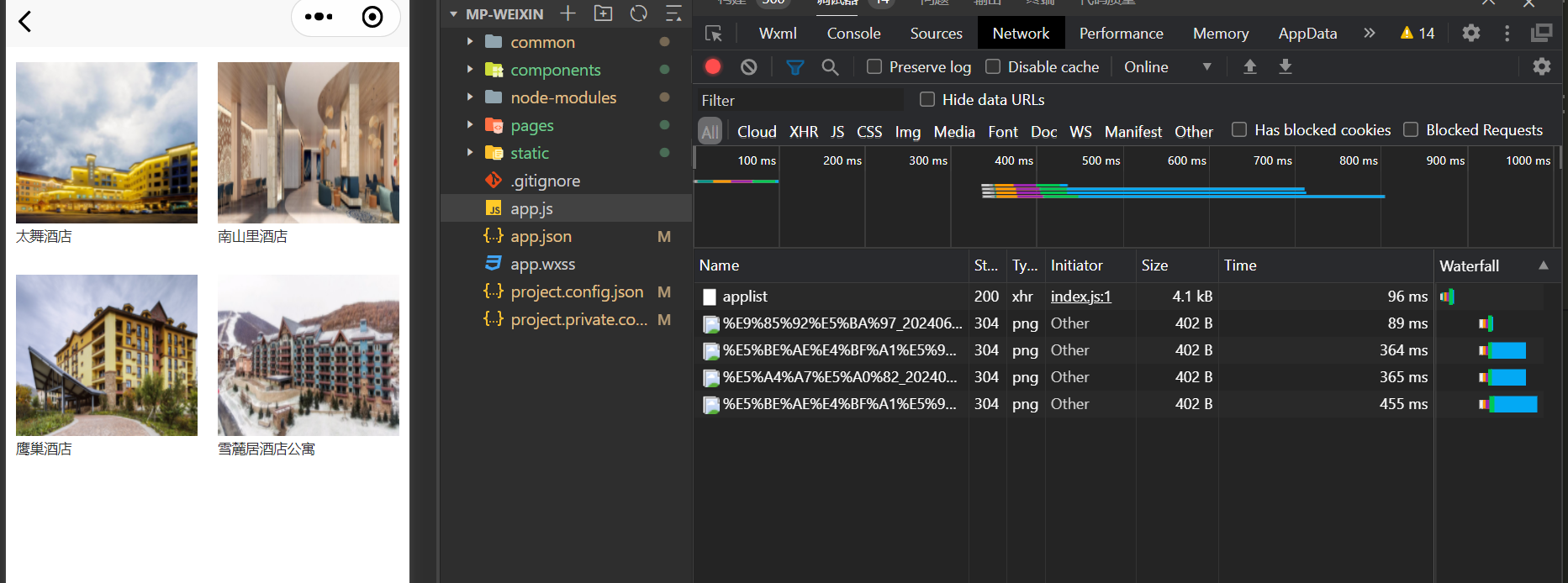
Task: Open the index.js:1 initiator link
Action: click(1080, 297)
